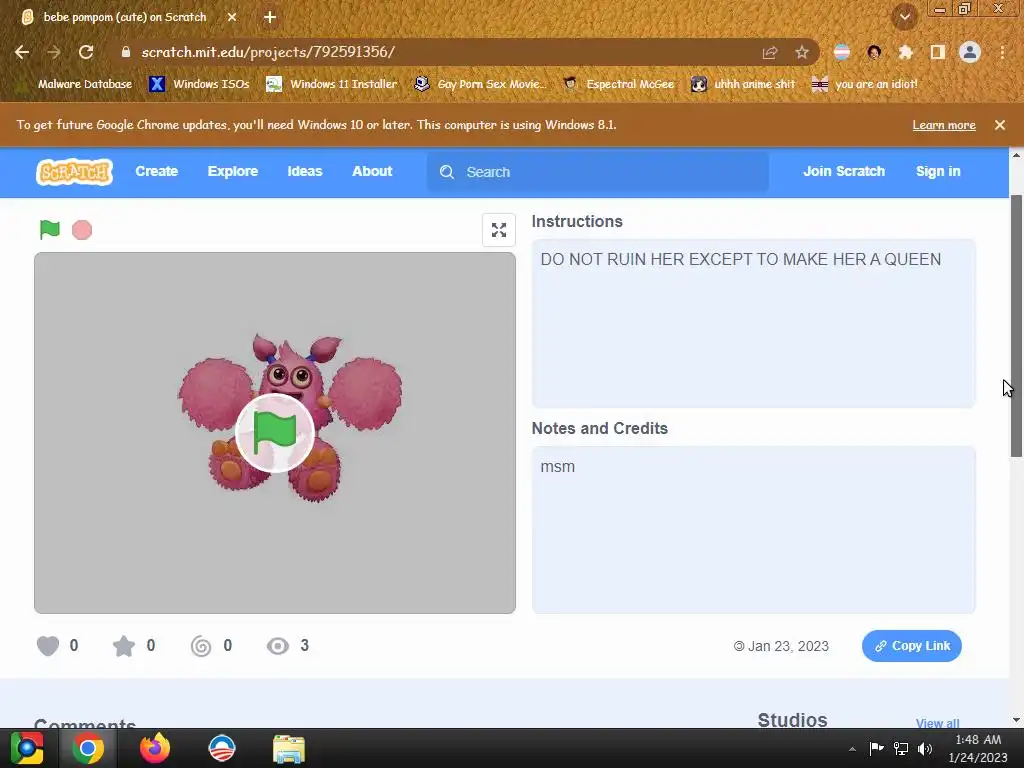Open the Chrome profile icon
Screen dimensions: 1024x768
tap(970, 52)
